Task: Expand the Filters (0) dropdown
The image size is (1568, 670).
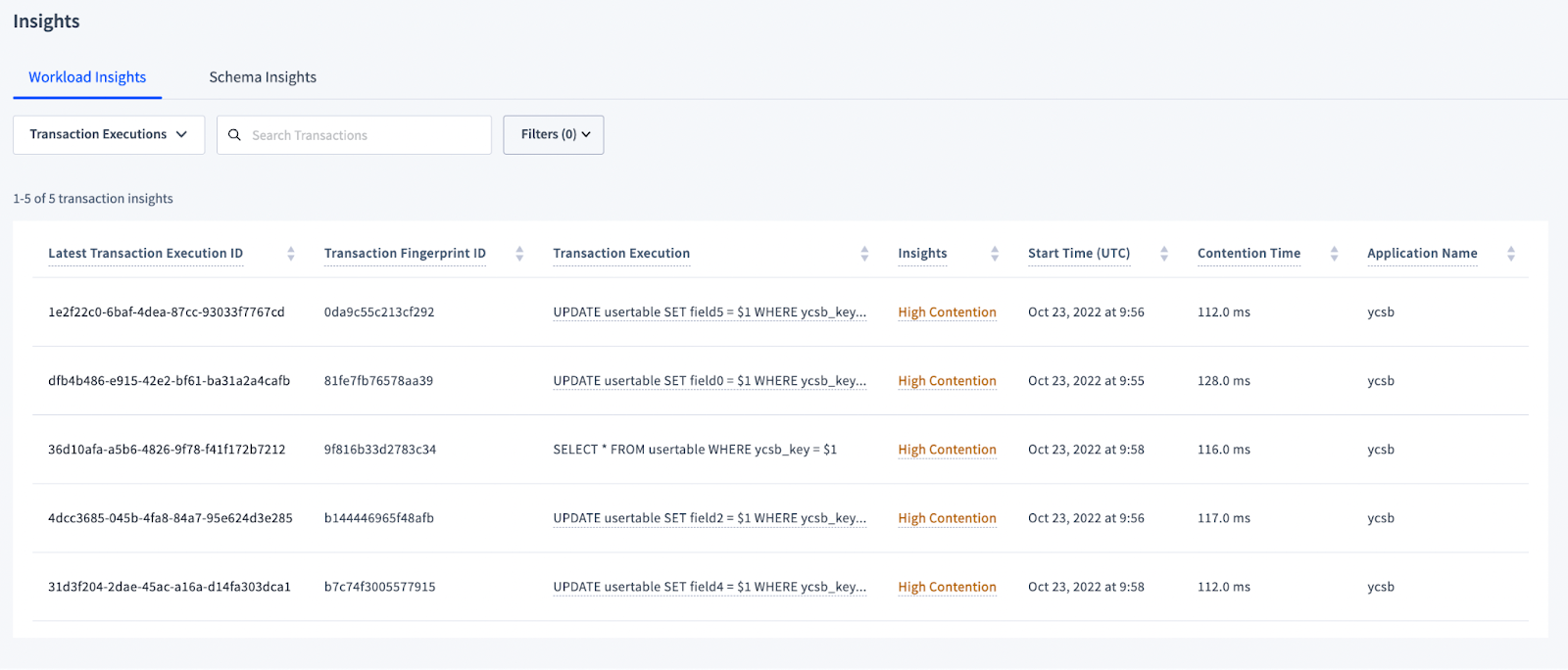Action: point(554,135)
